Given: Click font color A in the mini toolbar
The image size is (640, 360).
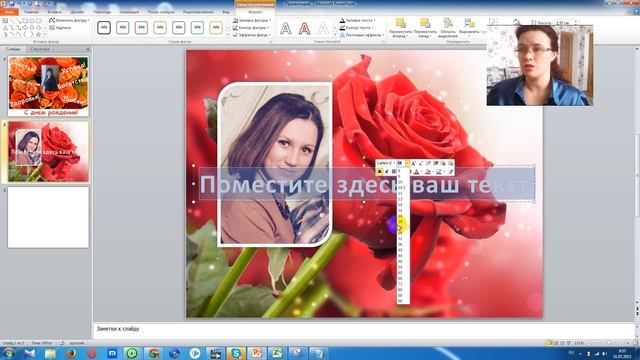Looking at the screenshot, I should click(416, 172).
